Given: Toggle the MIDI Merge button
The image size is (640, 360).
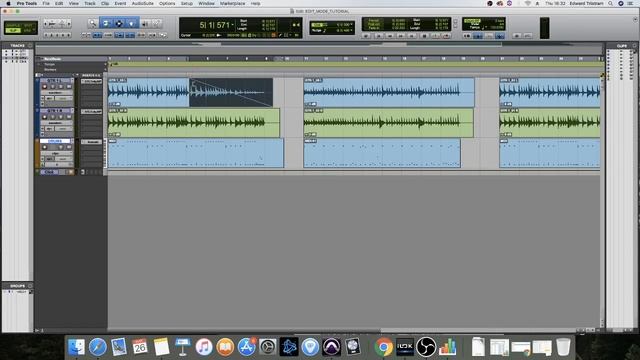Looking at the screenshot, I should [x=500, y=36].
